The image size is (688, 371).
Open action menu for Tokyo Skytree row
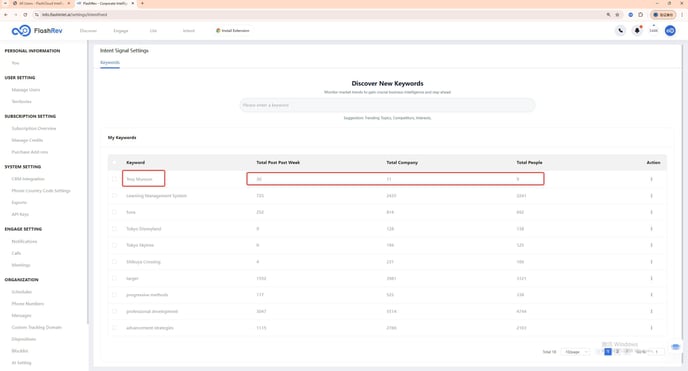click(x=651, y=245)
